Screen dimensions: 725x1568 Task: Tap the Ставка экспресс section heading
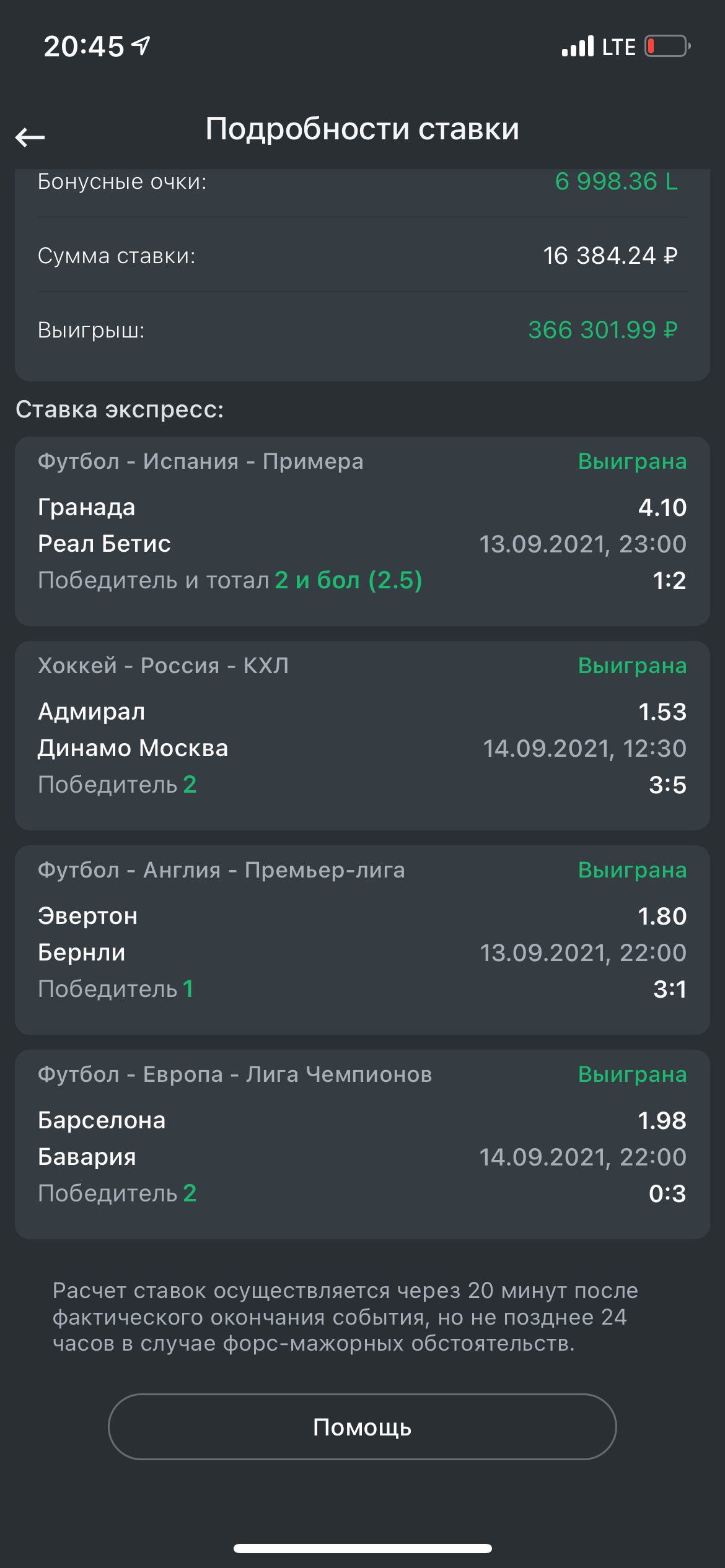click(x=120, y=409)
